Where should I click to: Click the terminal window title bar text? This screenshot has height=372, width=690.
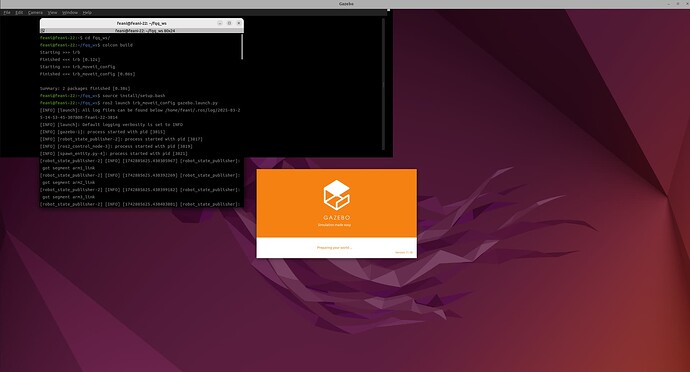141,23
